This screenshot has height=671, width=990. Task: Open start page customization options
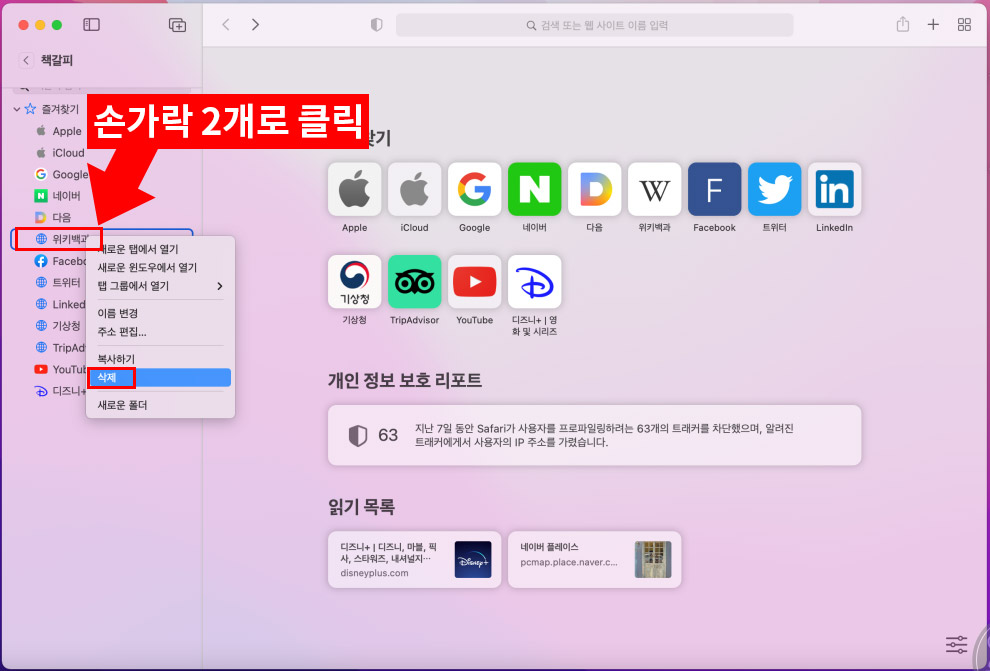point(956,644)
